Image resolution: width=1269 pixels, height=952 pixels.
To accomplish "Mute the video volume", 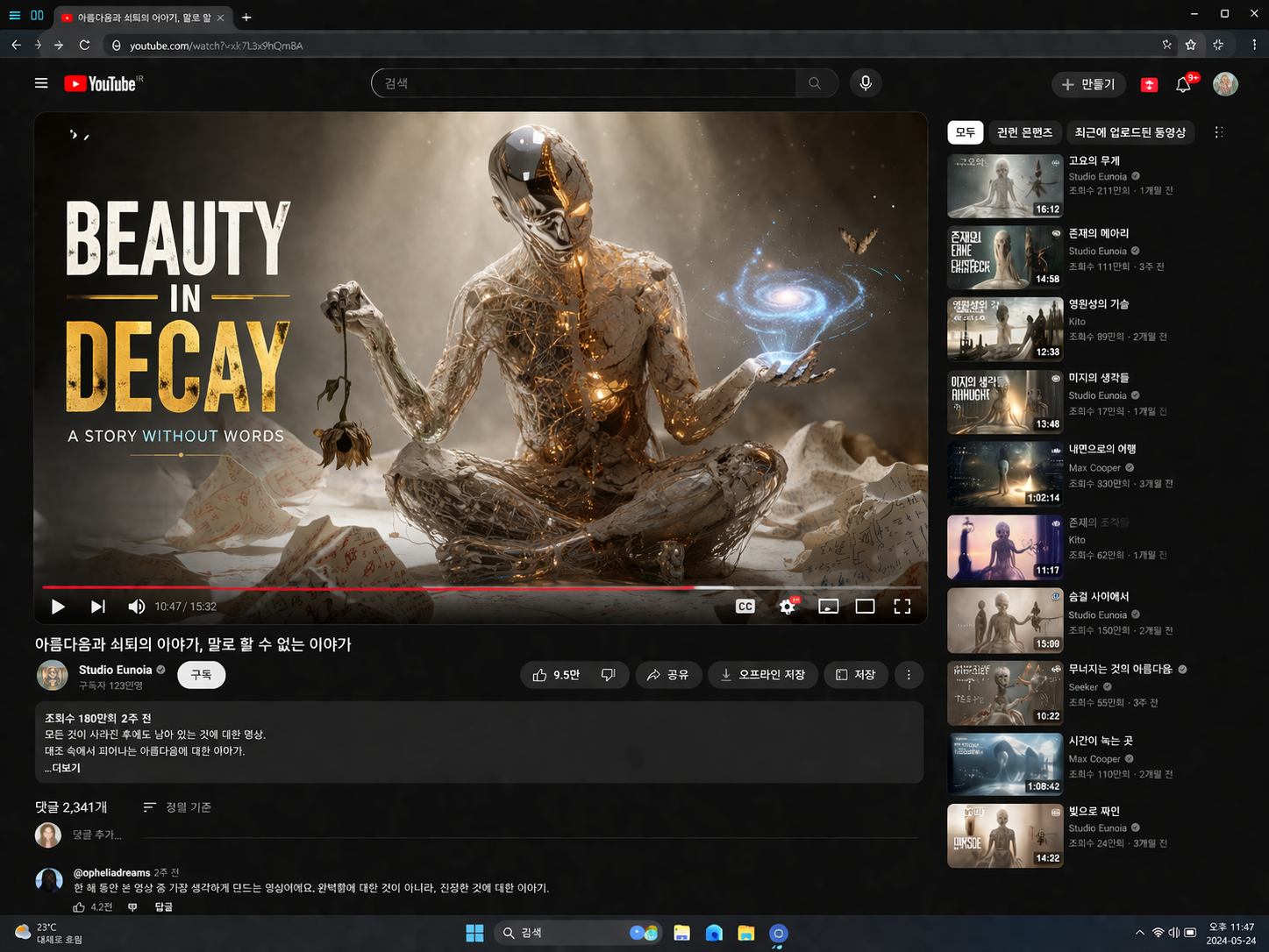I will point(137,607).
